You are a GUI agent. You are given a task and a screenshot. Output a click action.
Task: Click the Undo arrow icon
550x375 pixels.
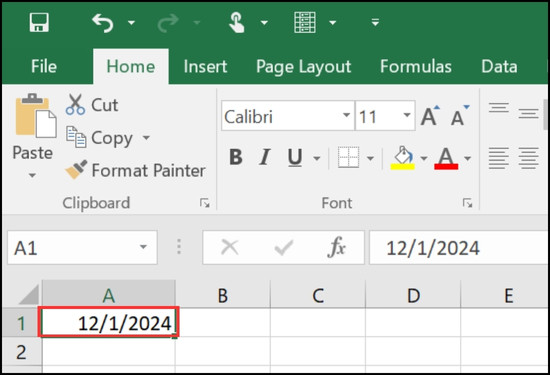102,23
